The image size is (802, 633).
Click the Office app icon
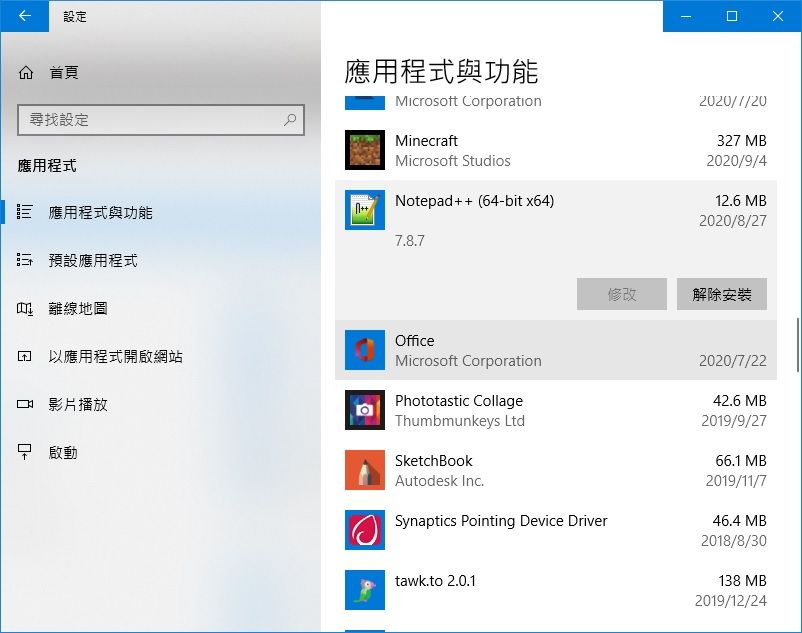click(x=365, y=350)
